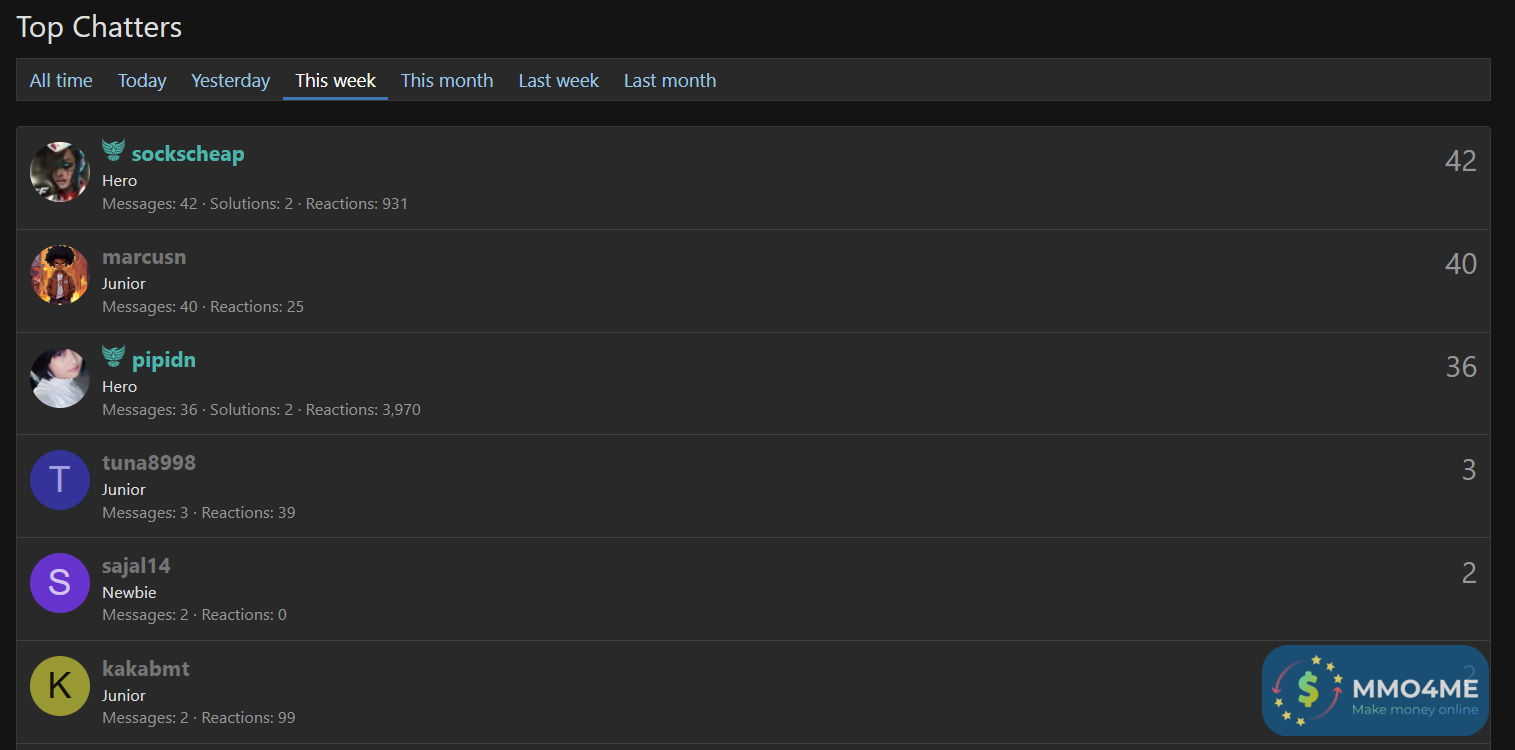Screen dimensions: 1515x750
Task: Open the This month tab
Action: [x=447, y=81]
